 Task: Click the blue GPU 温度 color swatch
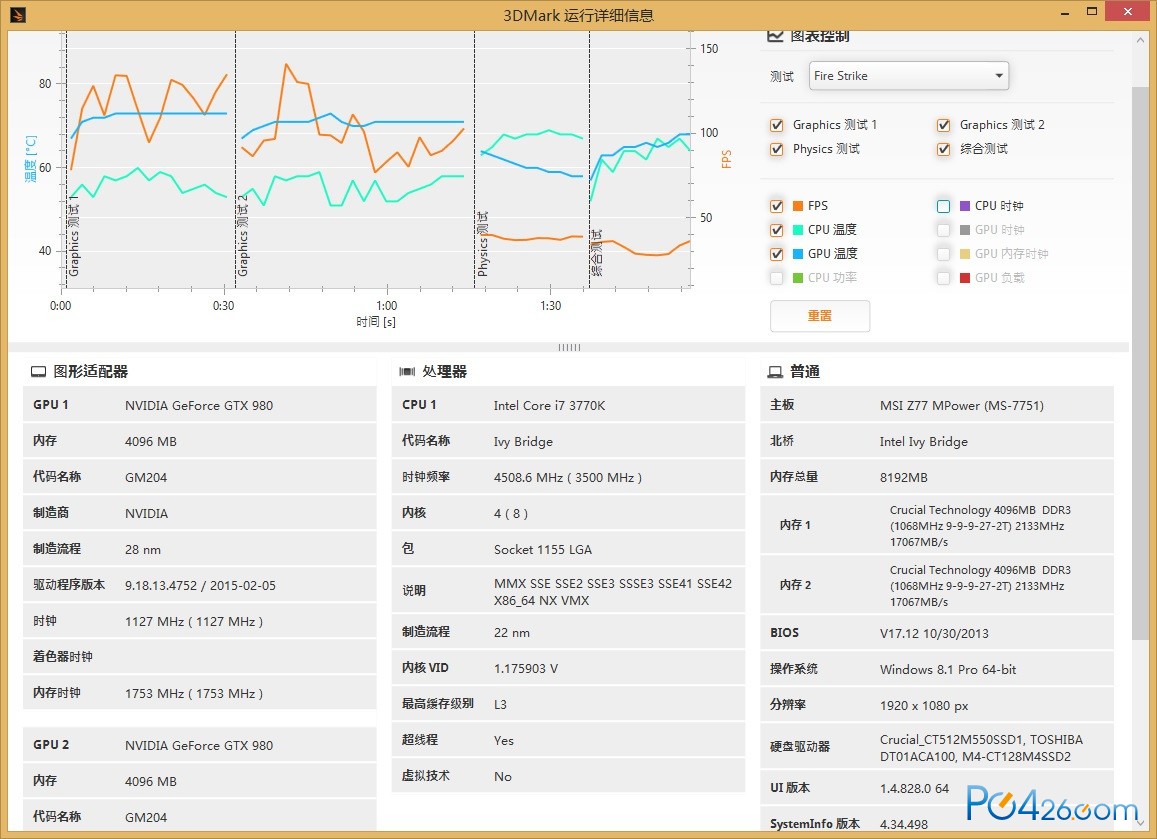(x=798, y=254)
